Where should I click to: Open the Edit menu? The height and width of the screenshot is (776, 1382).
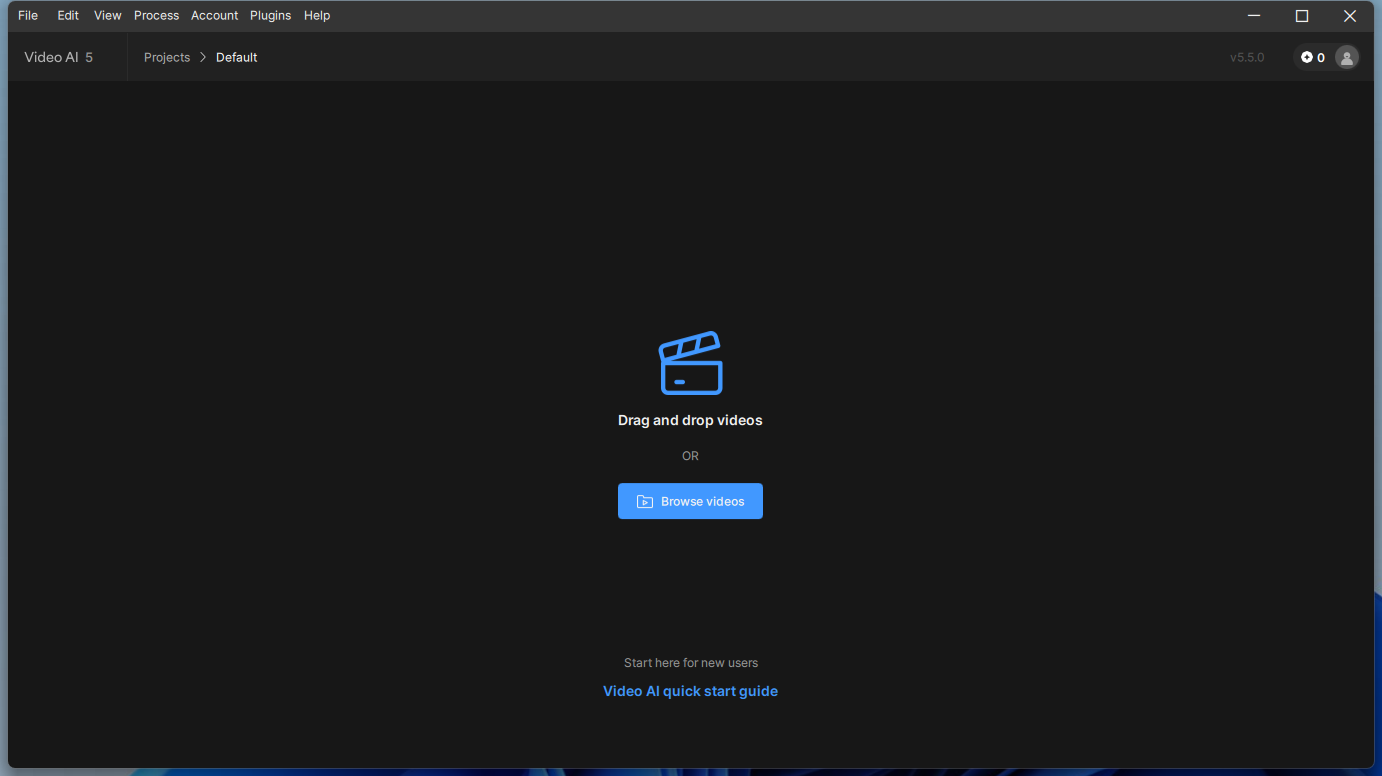pyautogui.click(x=68, y=15)
